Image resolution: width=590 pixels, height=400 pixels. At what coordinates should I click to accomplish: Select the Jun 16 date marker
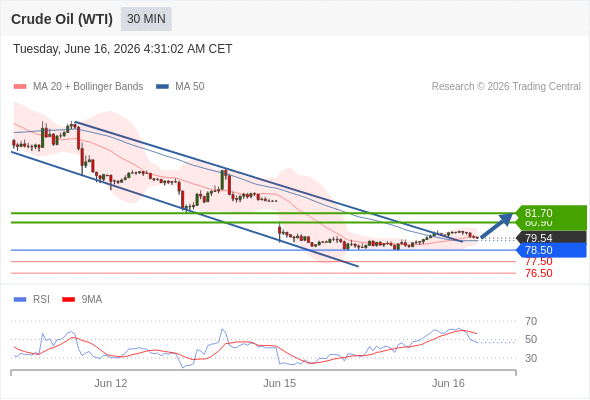(448, 383)
